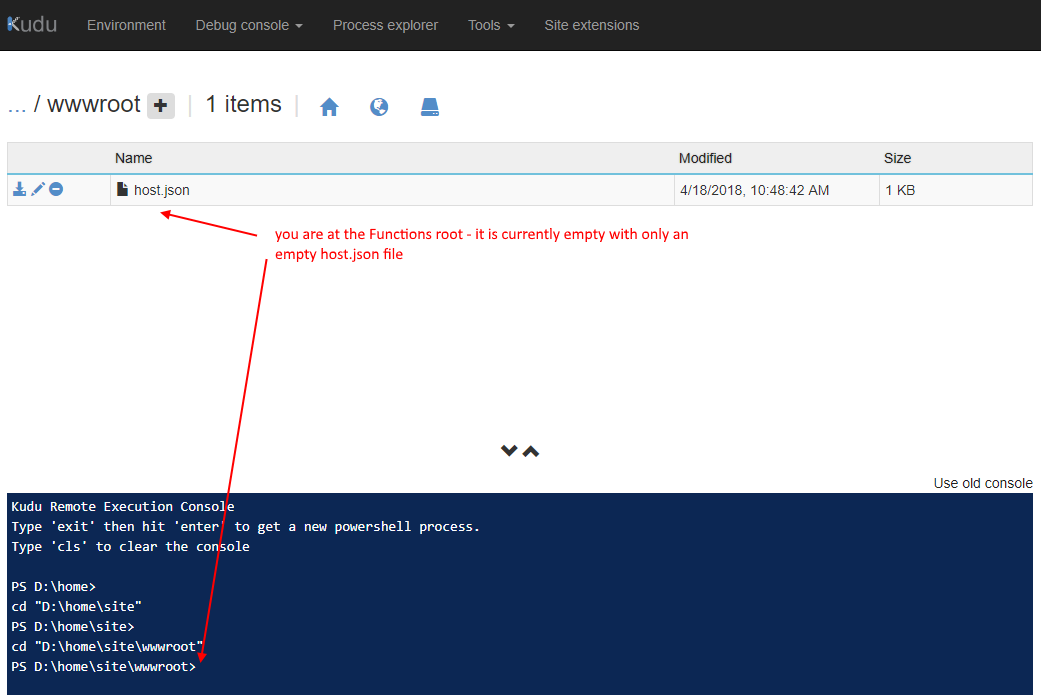
Task: Switch via 'Use old console' link
Action: (x=982, y=483)
